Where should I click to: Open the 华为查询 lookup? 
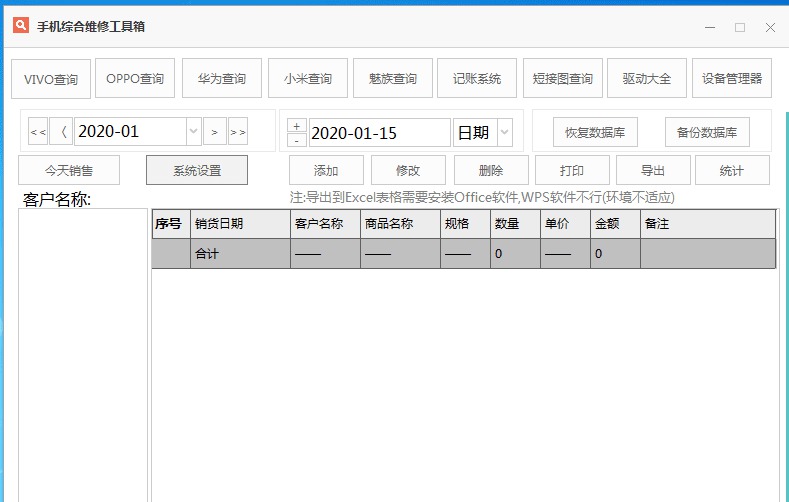point(221,78)
